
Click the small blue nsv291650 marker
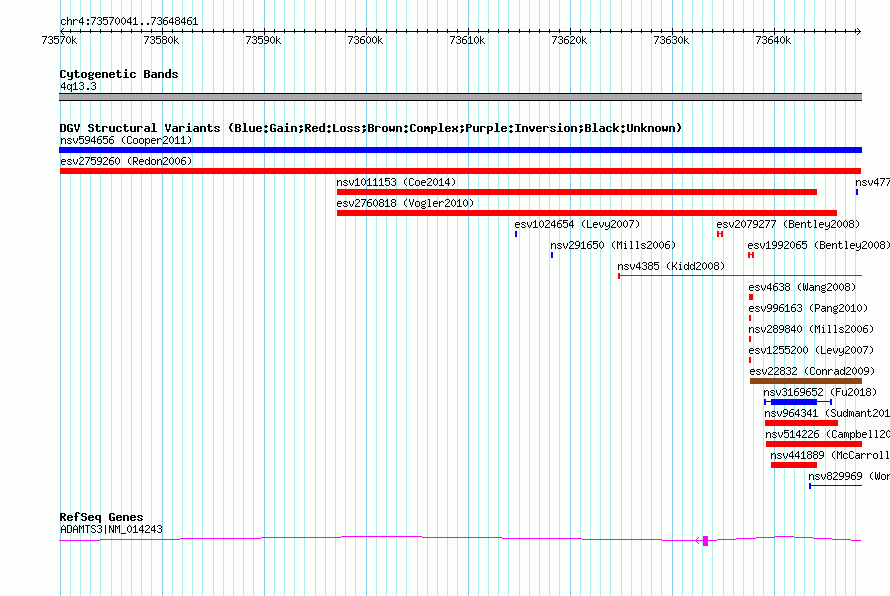point(552,255)
